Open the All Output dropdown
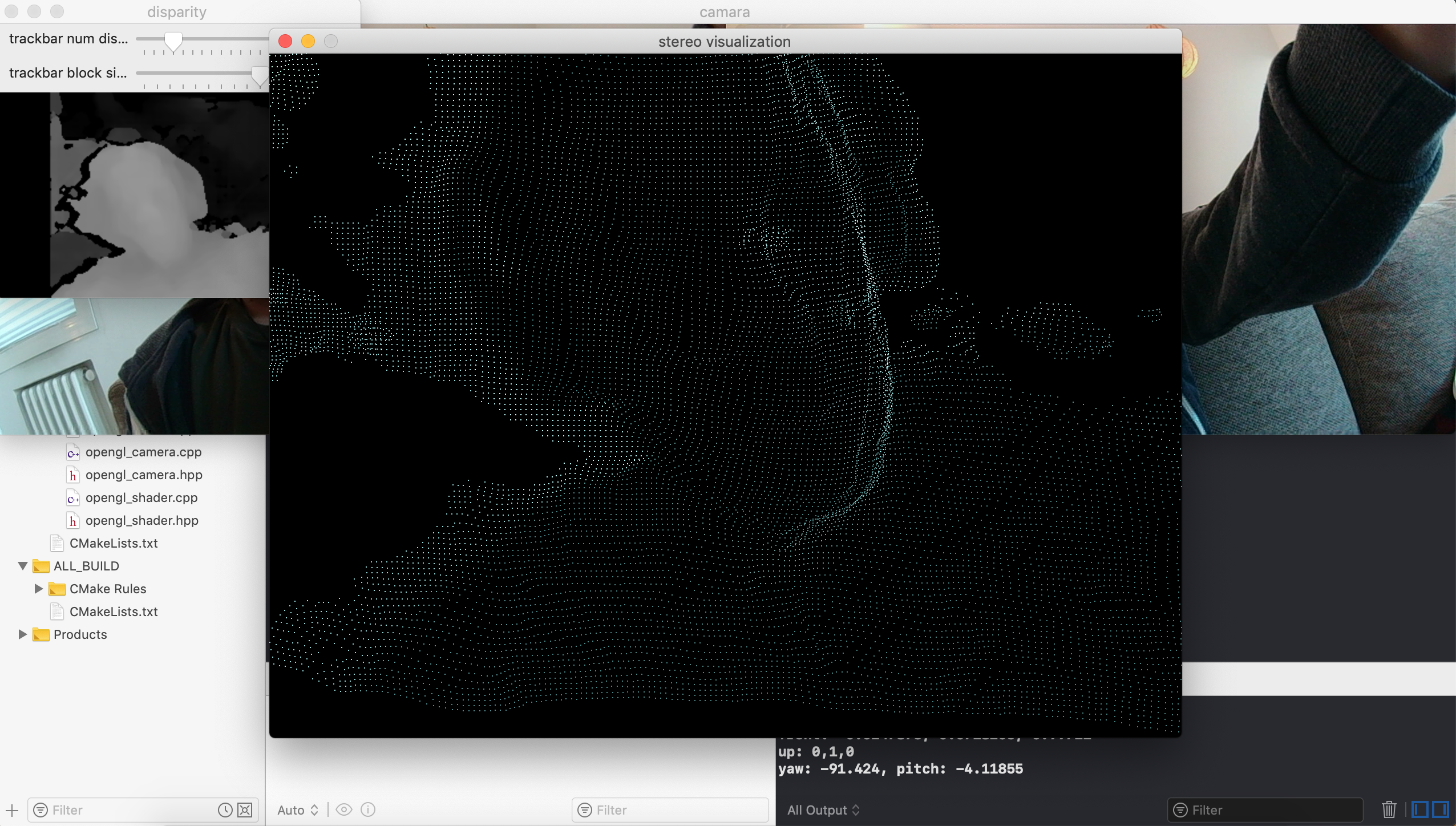This screenshot has width=1456, height=826. coord(823,810)
